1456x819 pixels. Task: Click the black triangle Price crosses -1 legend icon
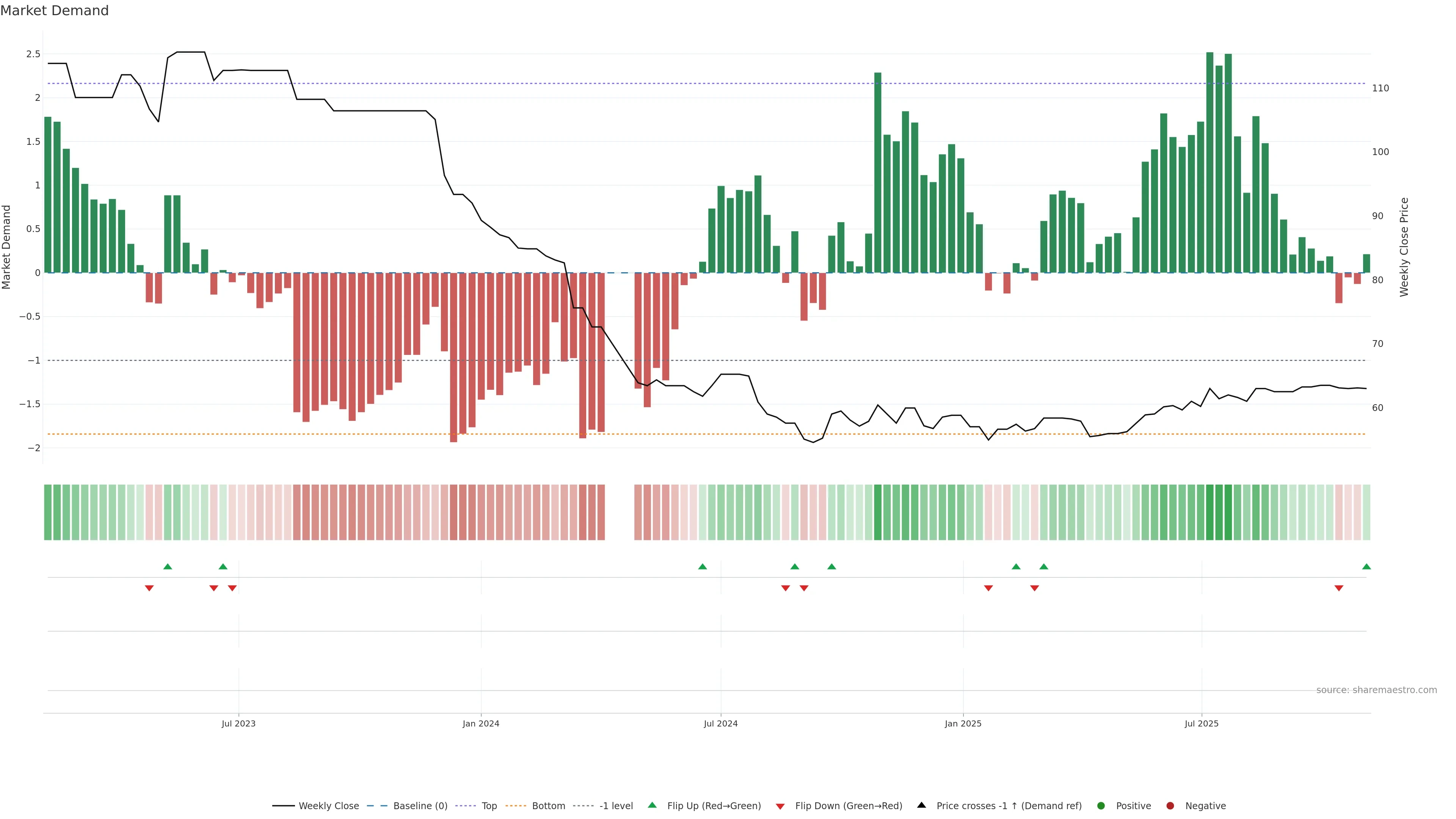921,805
